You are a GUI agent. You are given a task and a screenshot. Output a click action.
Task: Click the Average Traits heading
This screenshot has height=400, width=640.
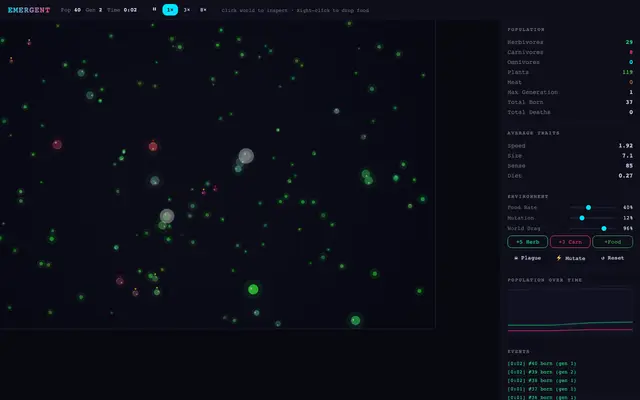(533, 133)
